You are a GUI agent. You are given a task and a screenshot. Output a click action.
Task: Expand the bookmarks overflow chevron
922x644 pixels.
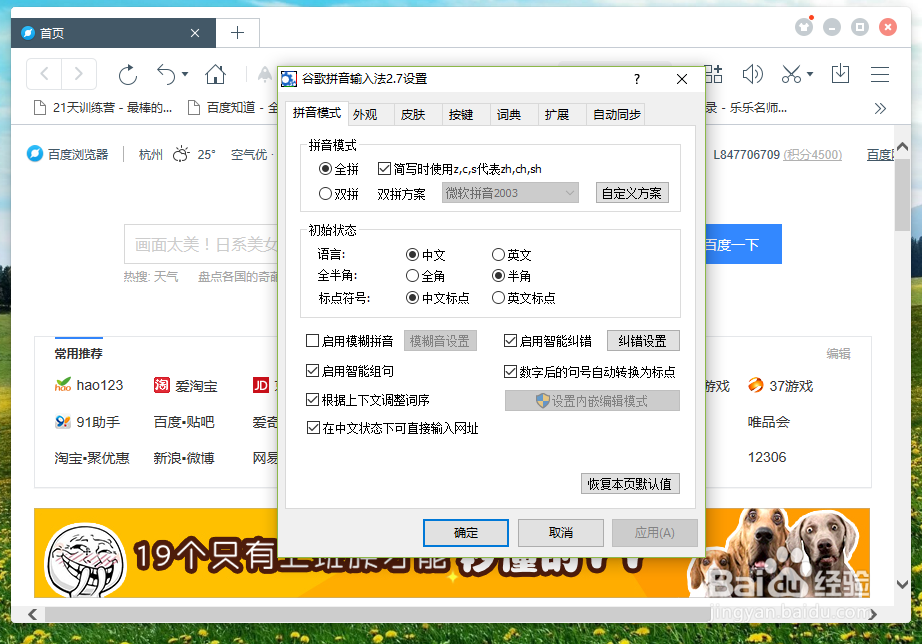click(x=880, y=108)
